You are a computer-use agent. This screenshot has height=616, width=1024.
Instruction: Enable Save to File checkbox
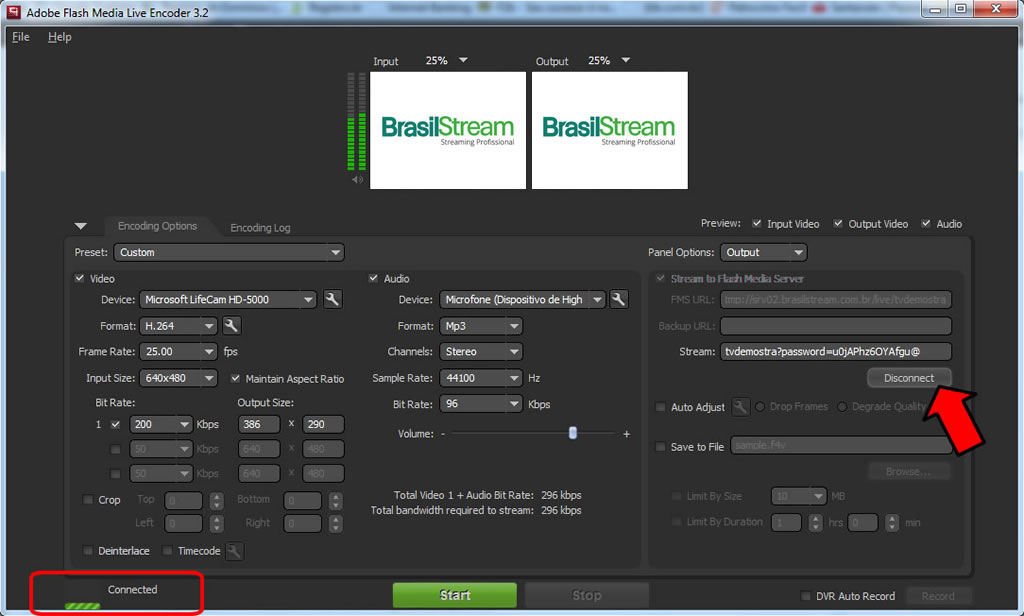[660, 447]
